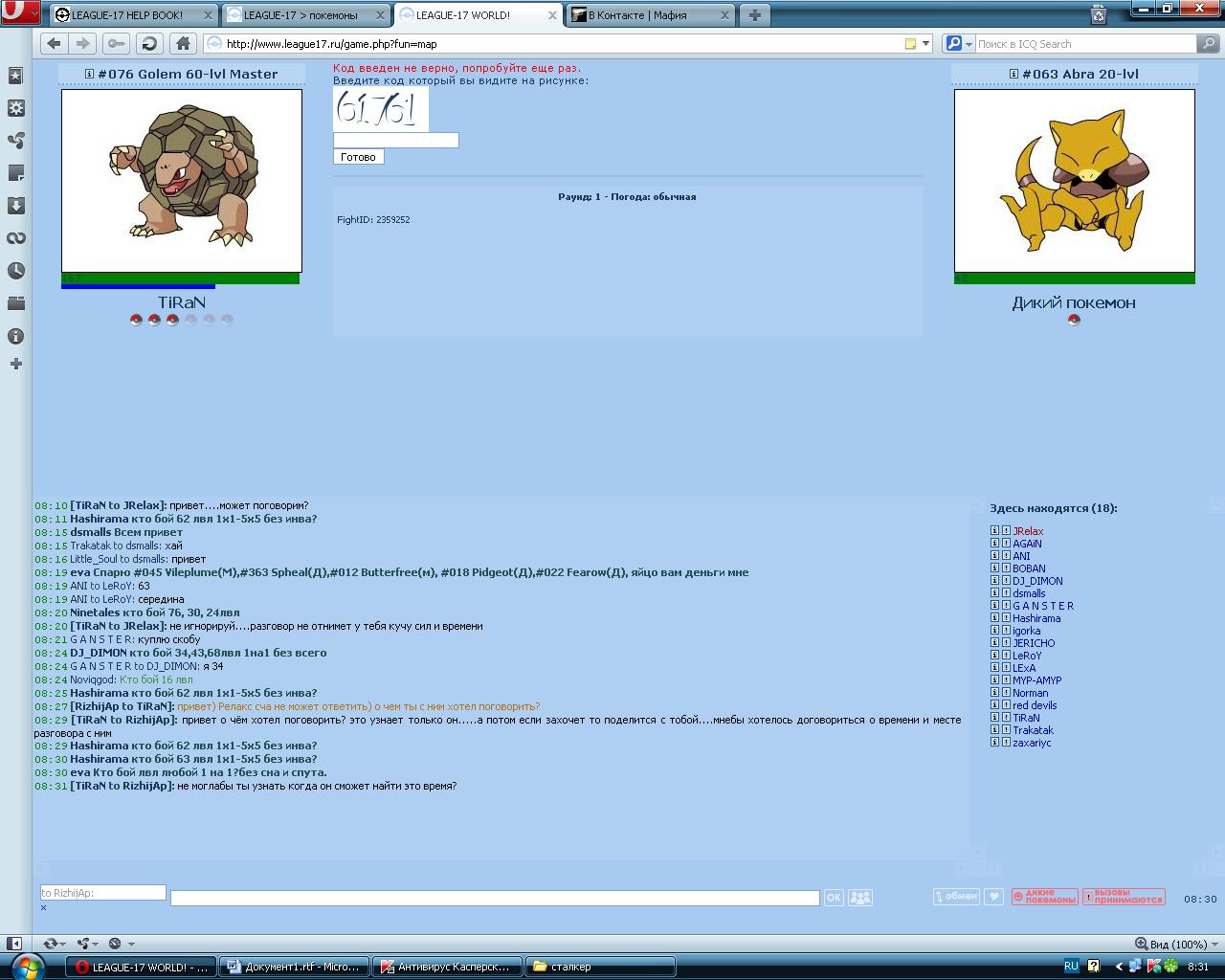The width and height of the screenshot is (1225, 980).
Task: Open Opera Unite panel in sidebar
Action: point(15,141)
